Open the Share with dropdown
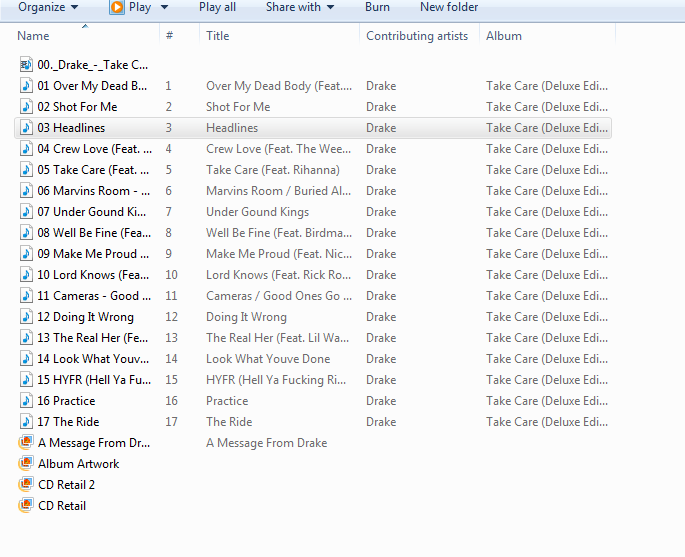685x557 pixels. point(300,7)
